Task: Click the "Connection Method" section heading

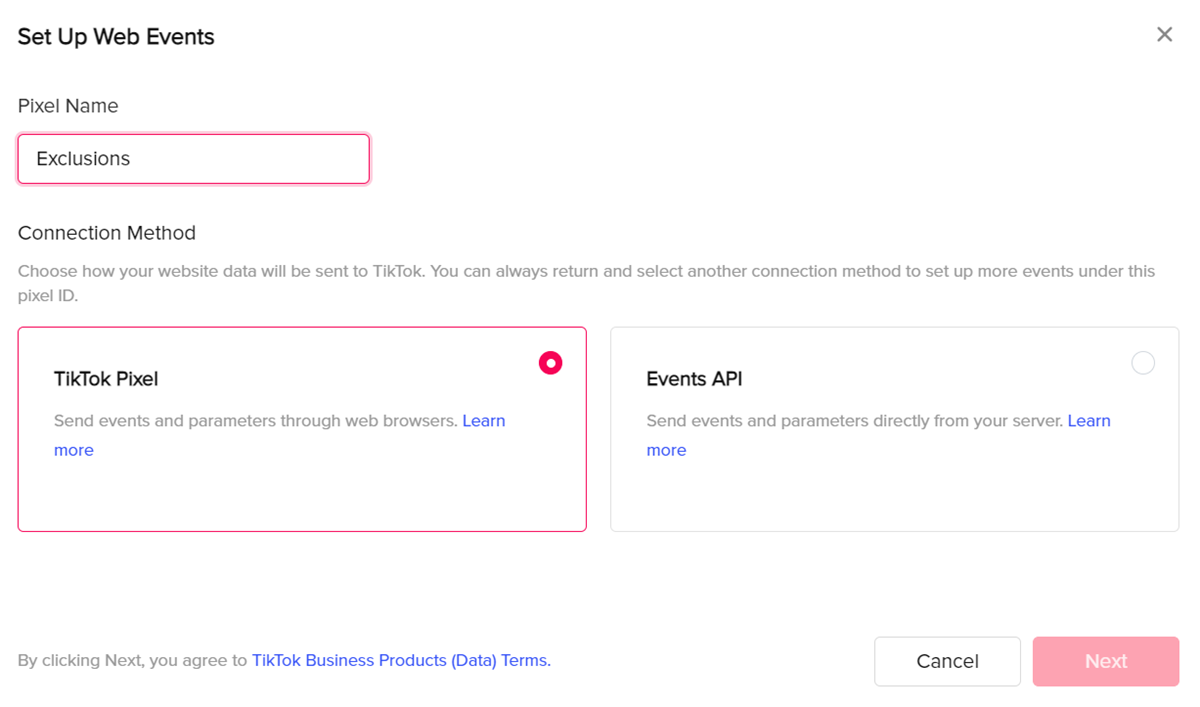Action: click(x=107, y=233)
